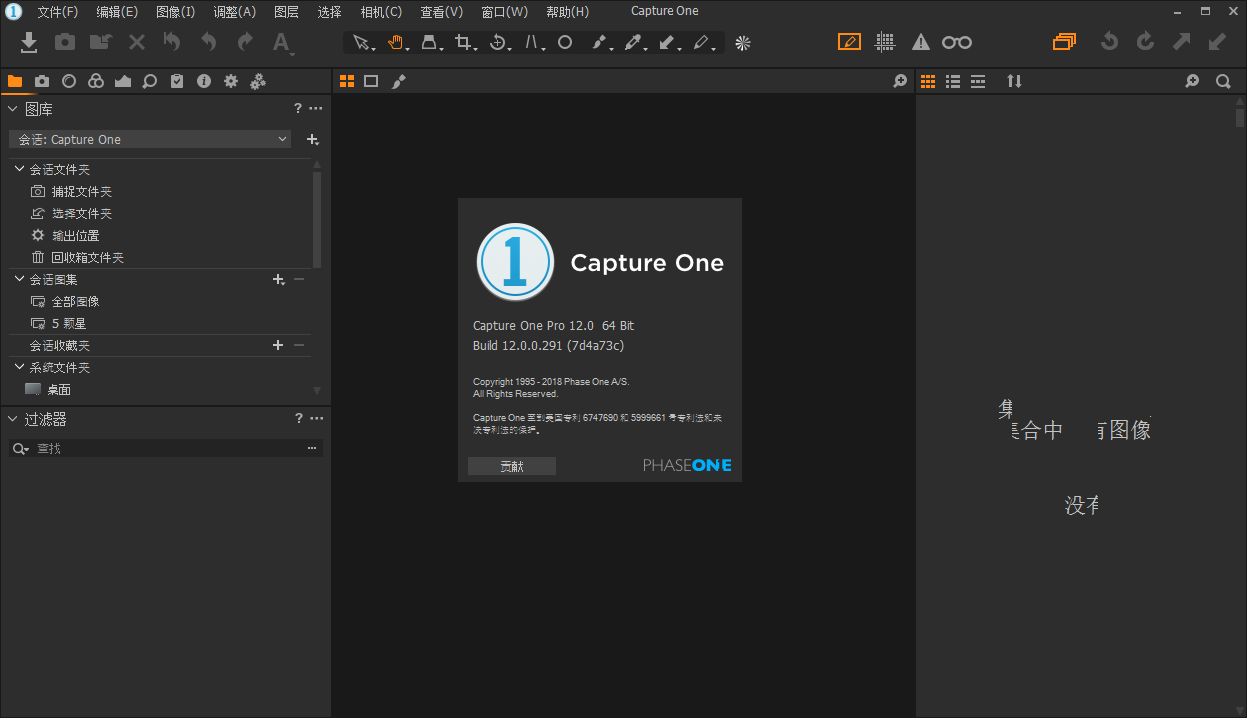Add a new album in 会话图集
This screenshot has height=718, width=1247.
click(x=279, y=280)
